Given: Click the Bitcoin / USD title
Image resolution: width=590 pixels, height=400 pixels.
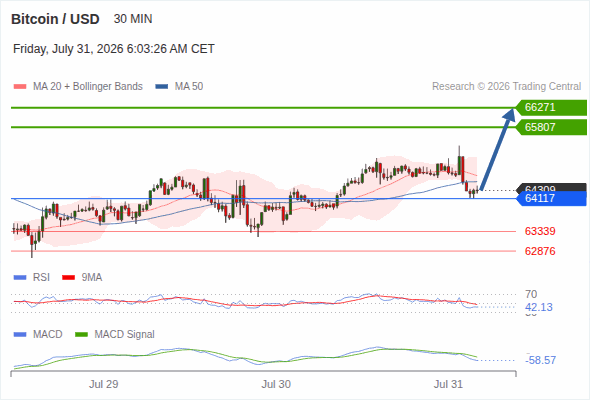Looking at the screenshot, I should point(55,19).
